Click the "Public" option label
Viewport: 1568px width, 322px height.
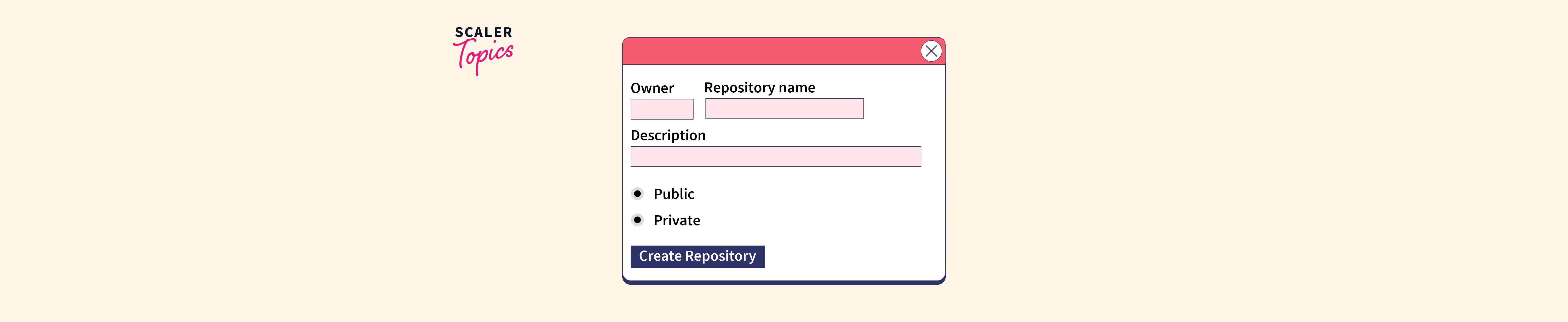click(673, 194)
